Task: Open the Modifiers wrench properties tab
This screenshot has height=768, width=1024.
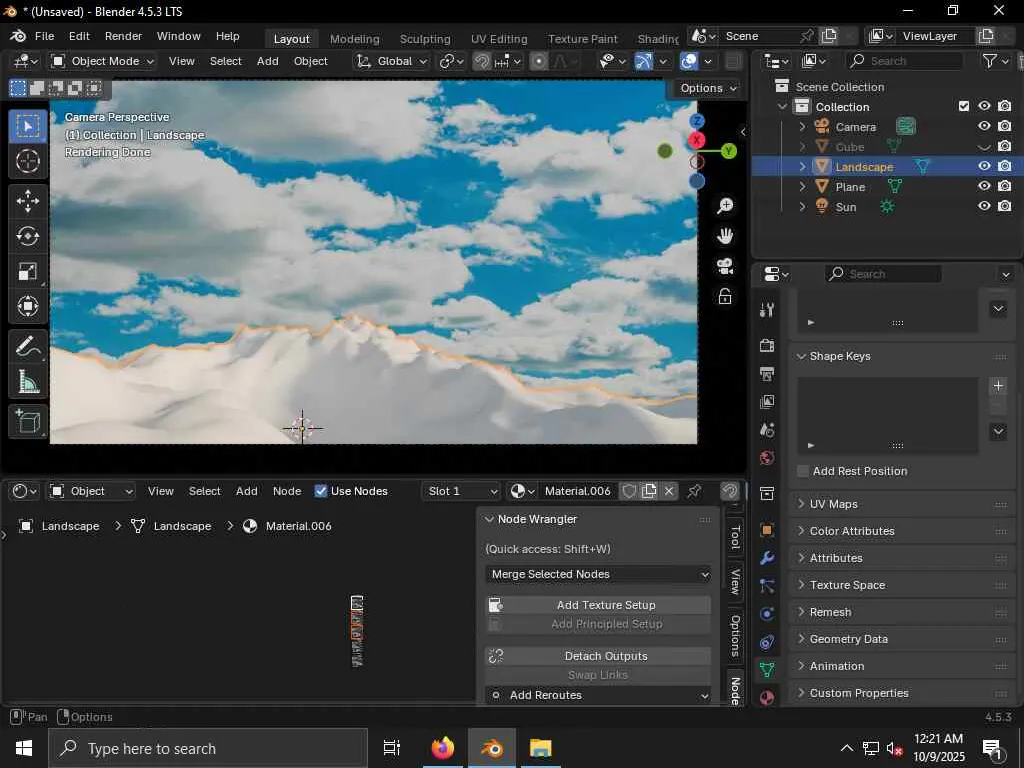Action: (x=767, y=558)
